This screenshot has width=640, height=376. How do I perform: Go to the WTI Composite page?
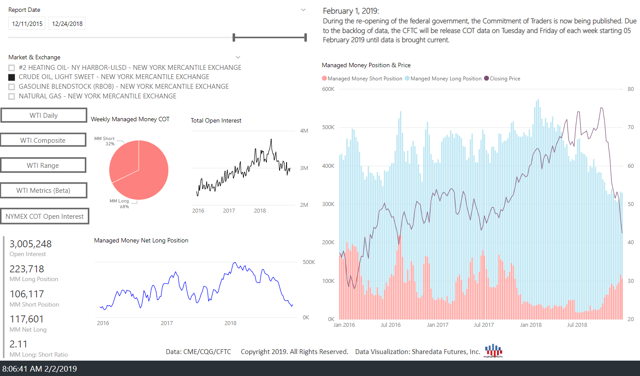click(43, 140)
